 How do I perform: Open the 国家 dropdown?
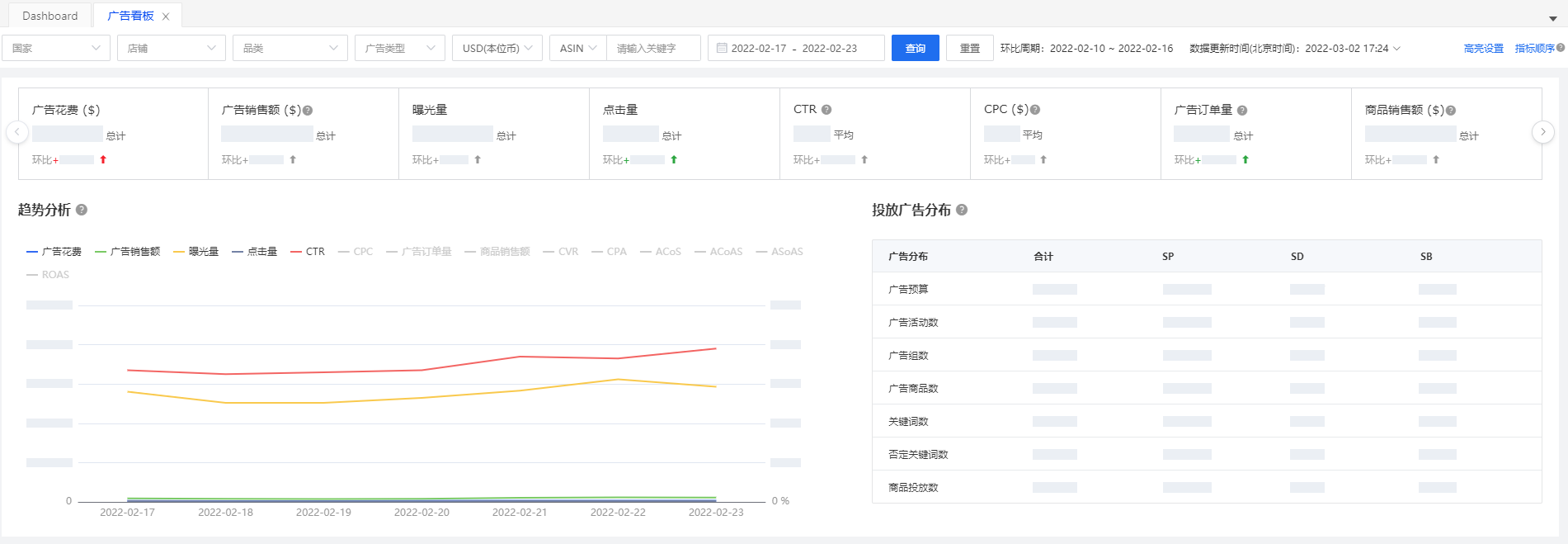55,48
